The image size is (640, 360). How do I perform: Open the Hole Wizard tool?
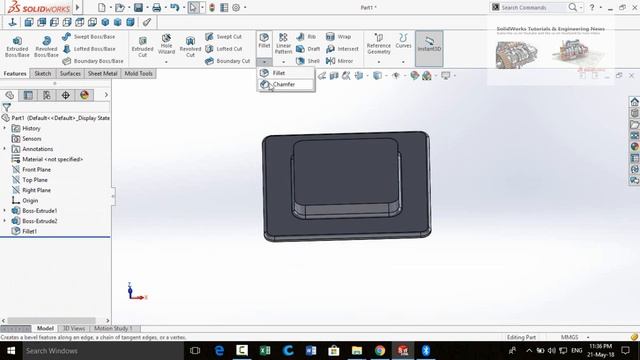coord(166,45)
